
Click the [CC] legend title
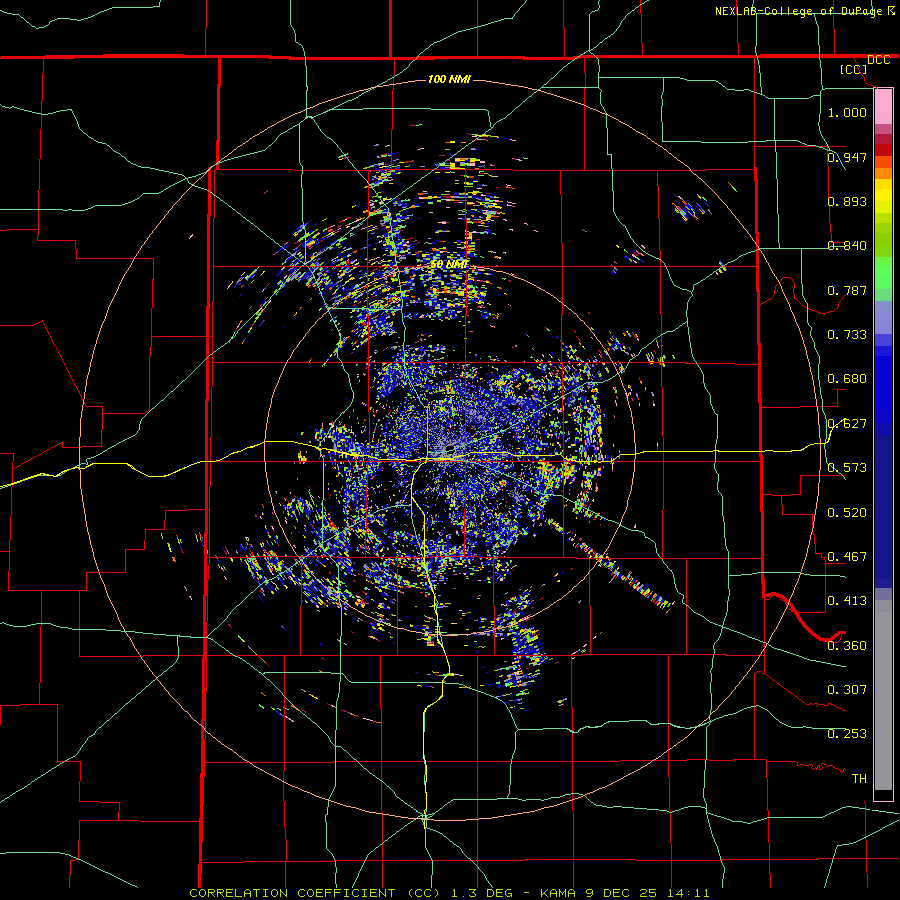click(854, 69)
